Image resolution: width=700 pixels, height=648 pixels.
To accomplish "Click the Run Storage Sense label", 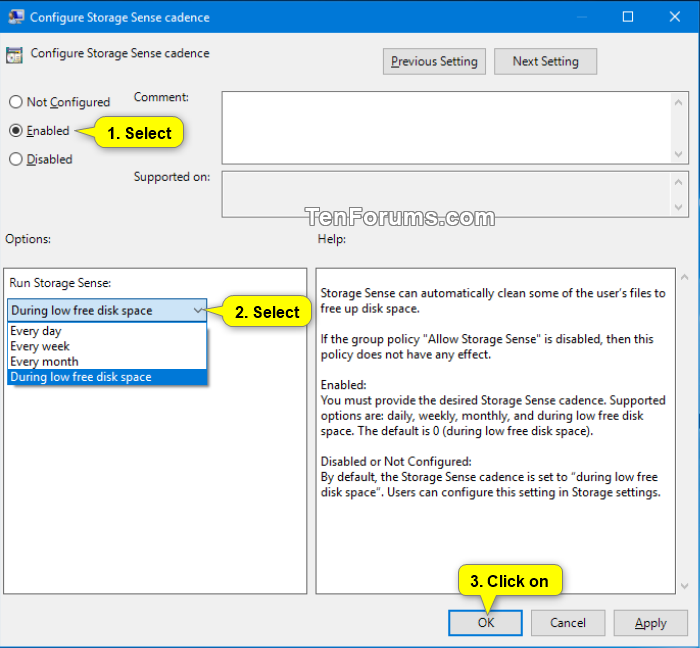I will click(x=60, y=283).
